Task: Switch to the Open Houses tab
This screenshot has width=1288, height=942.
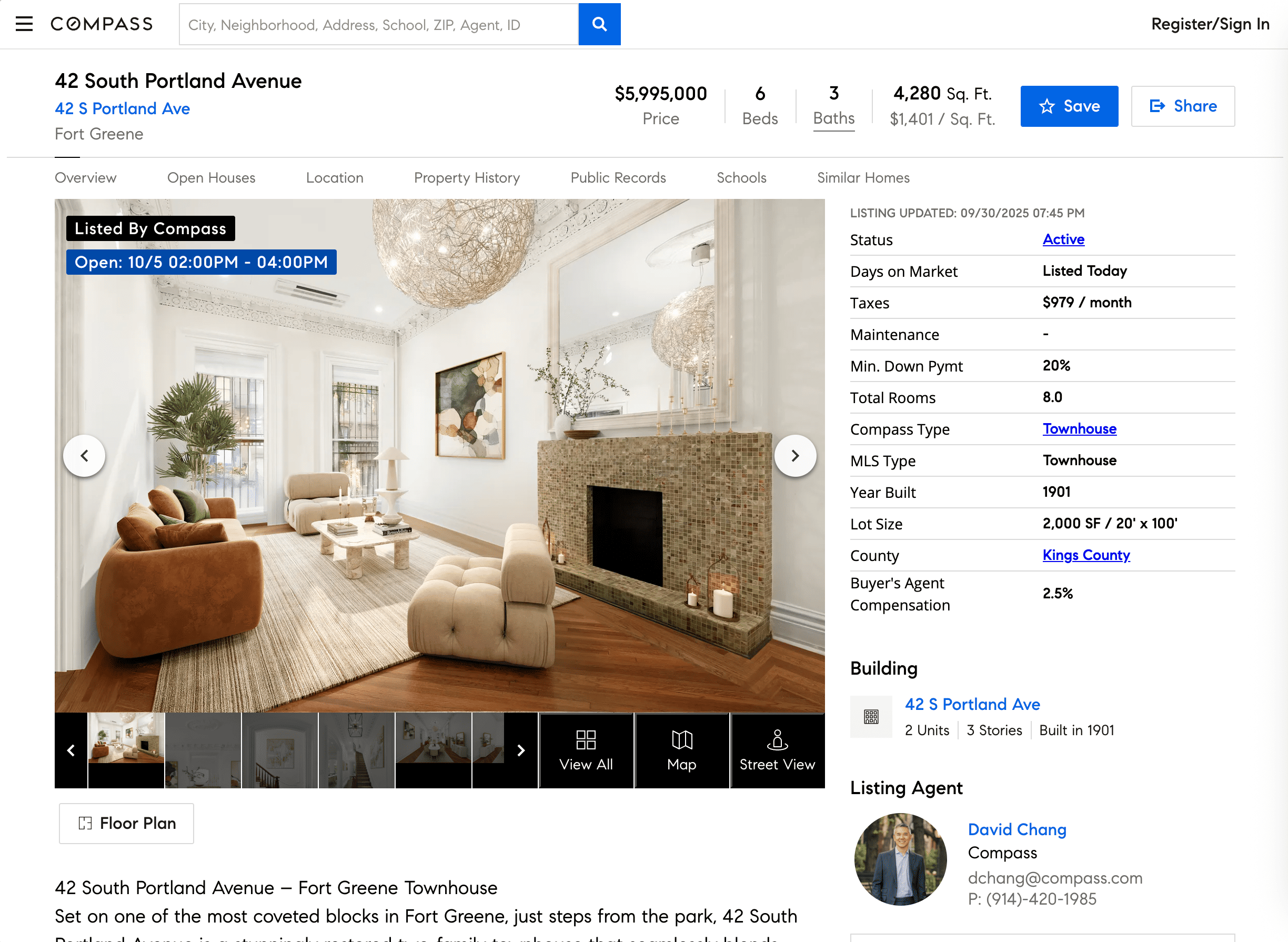Action: [211, 177]
